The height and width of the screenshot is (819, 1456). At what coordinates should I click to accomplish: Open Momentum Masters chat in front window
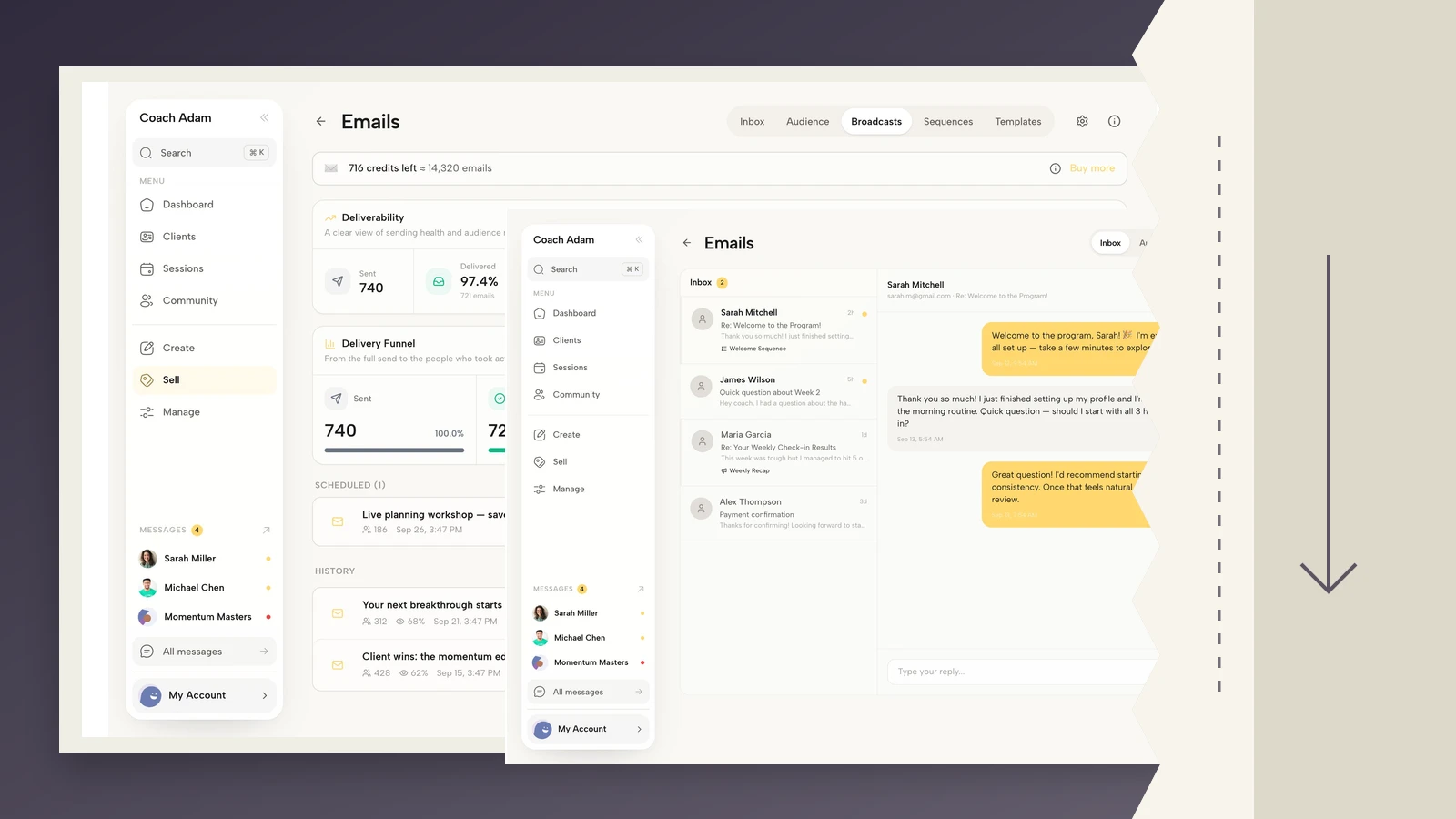[588, 662]
